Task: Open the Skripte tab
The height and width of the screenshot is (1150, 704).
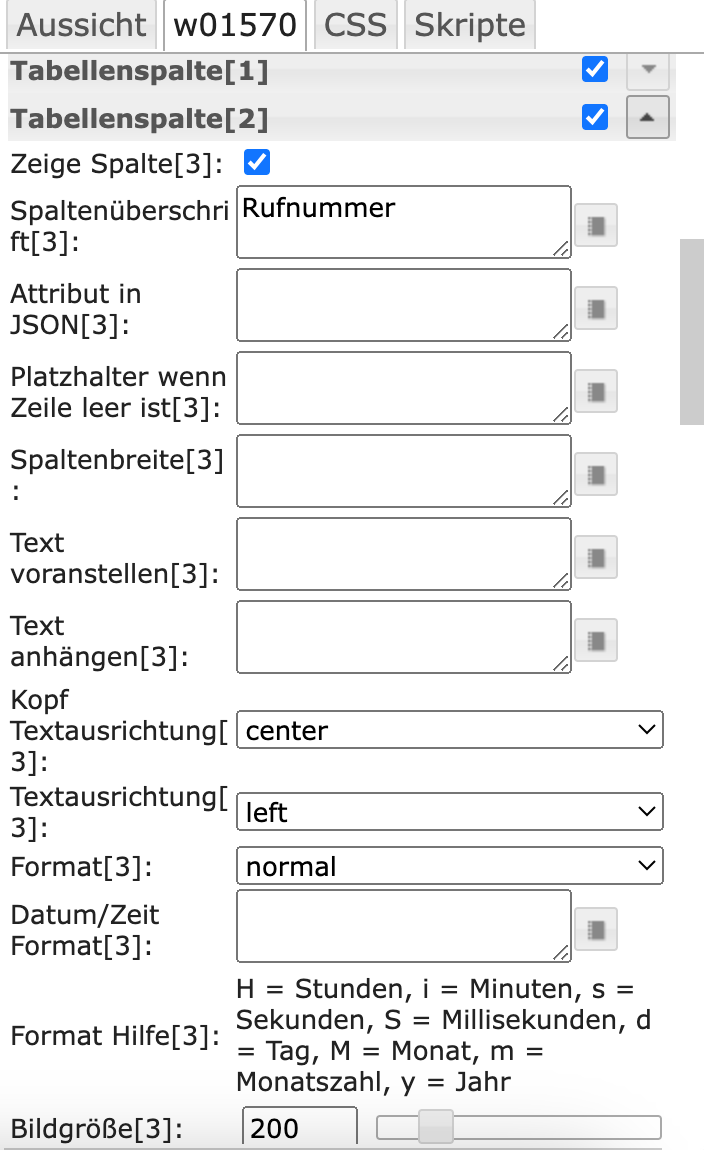Action: [469, 25]
